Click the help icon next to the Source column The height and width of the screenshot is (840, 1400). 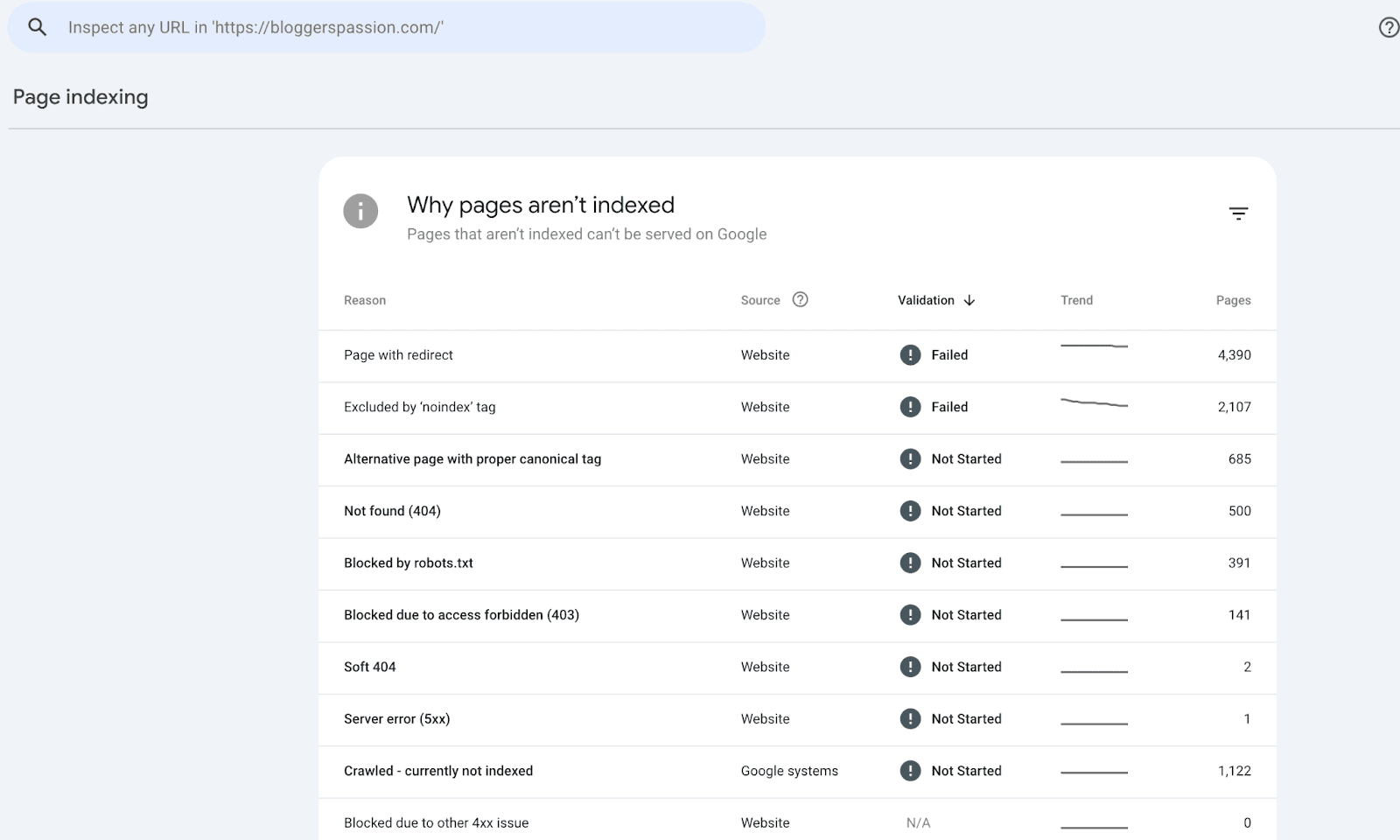coord(800,299)
